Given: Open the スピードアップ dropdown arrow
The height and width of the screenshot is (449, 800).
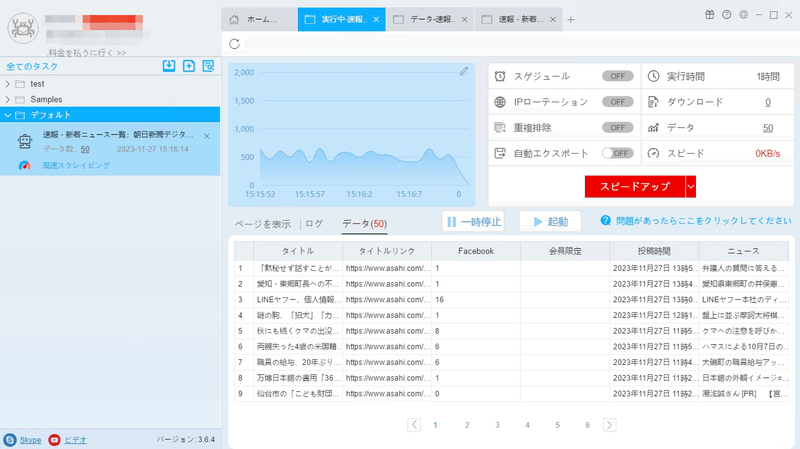Looking at the screenshot, I should tap(691, 186).
